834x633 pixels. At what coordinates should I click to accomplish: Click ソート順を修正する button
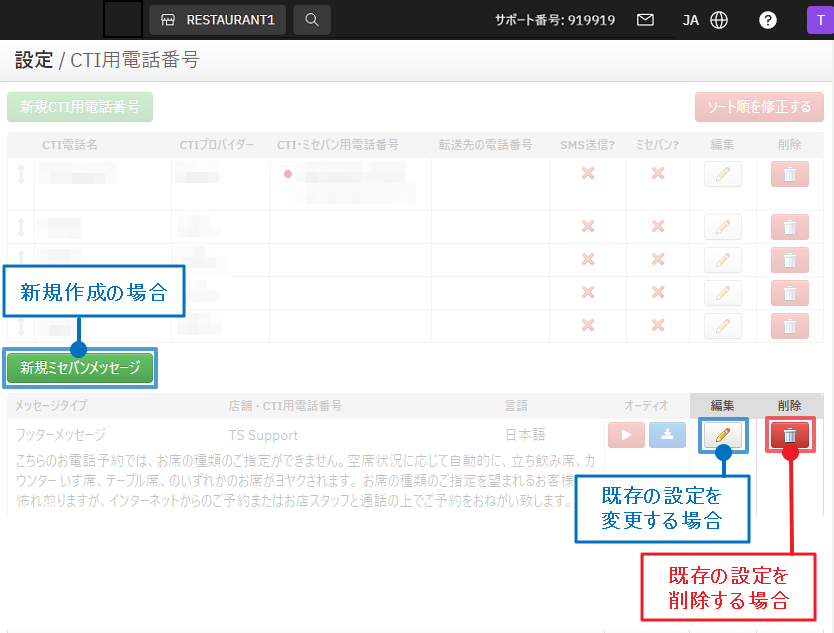coord(759,107)
